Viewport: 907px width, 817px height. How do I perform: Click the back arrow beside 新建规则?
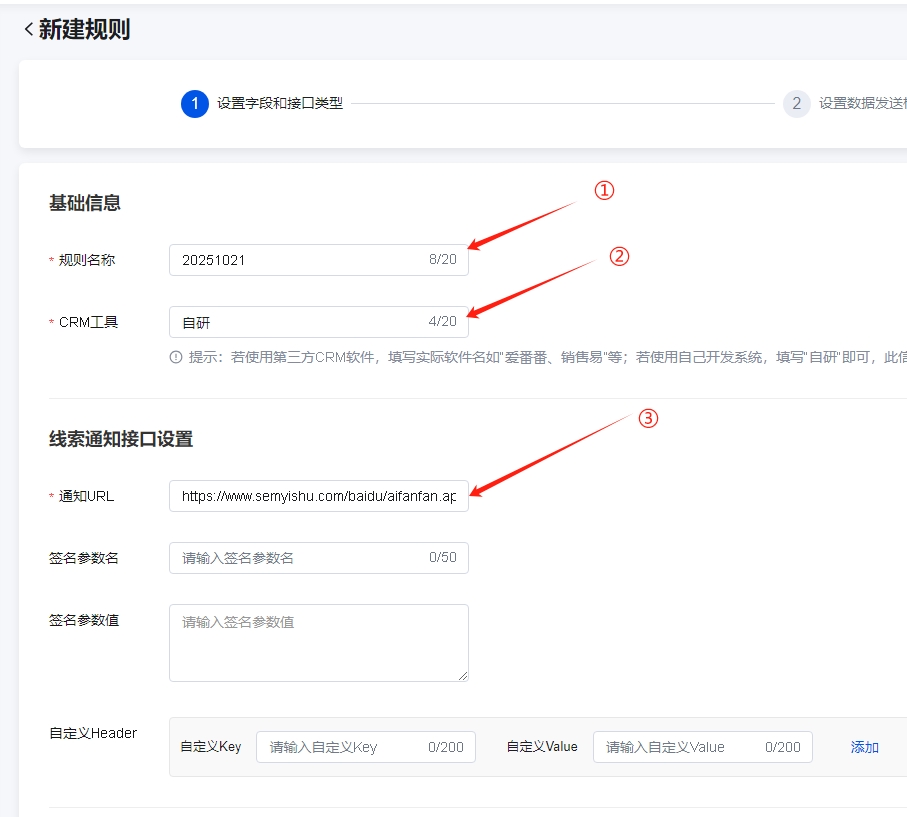click(28, 30)
